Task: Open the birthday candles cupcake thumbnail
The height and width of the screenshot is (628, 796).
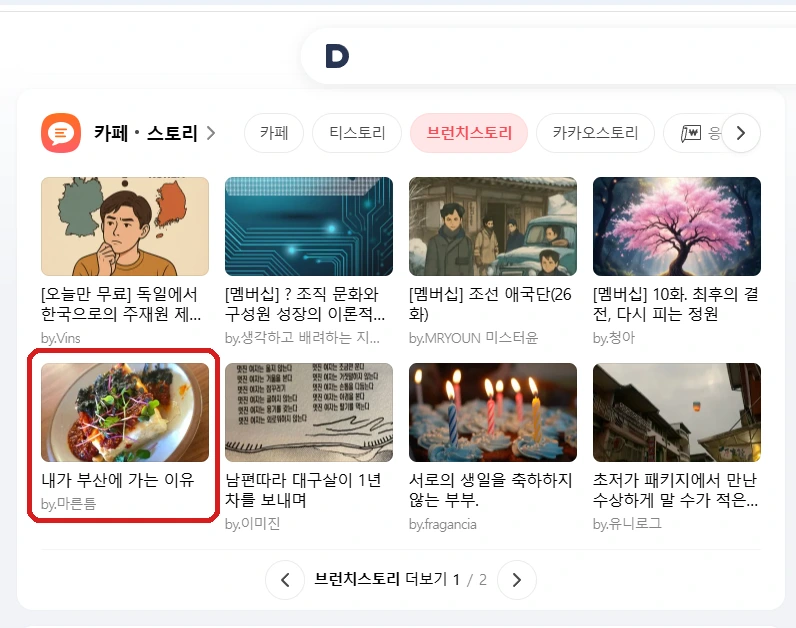Action: [493, 412]
